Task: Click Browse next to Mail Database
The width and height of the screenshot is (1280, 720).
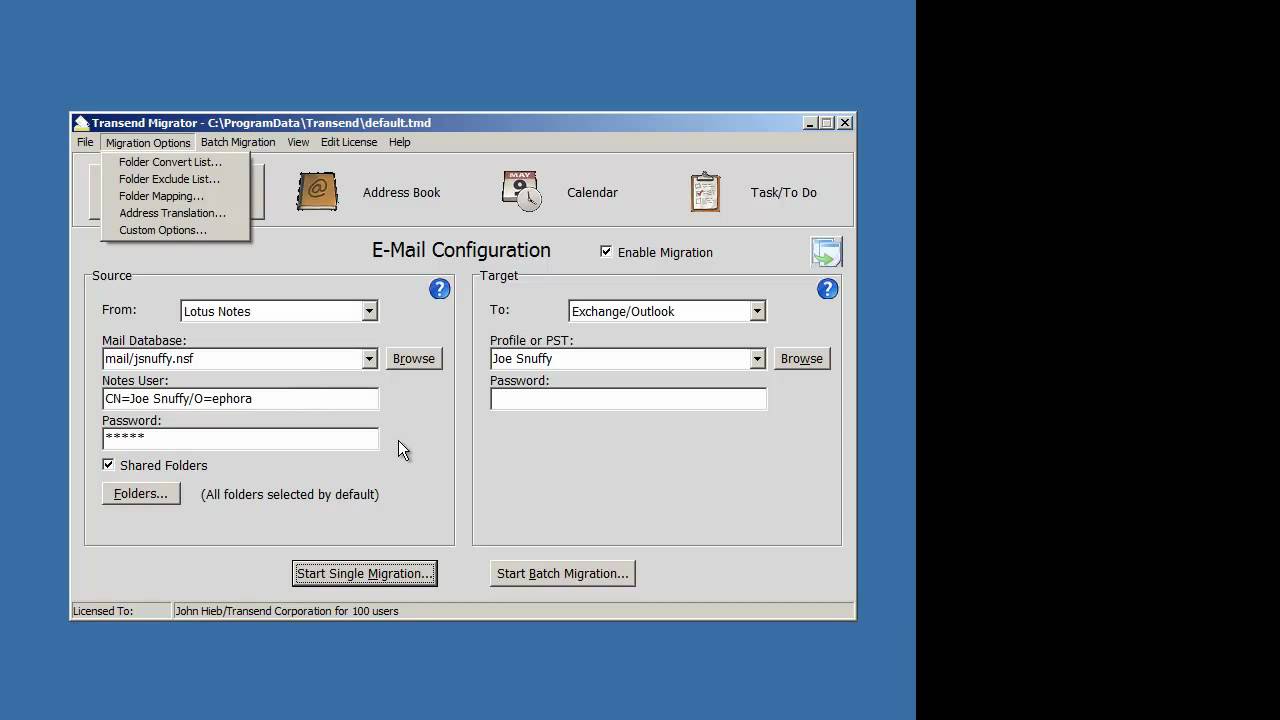Action: coord(414,358)
